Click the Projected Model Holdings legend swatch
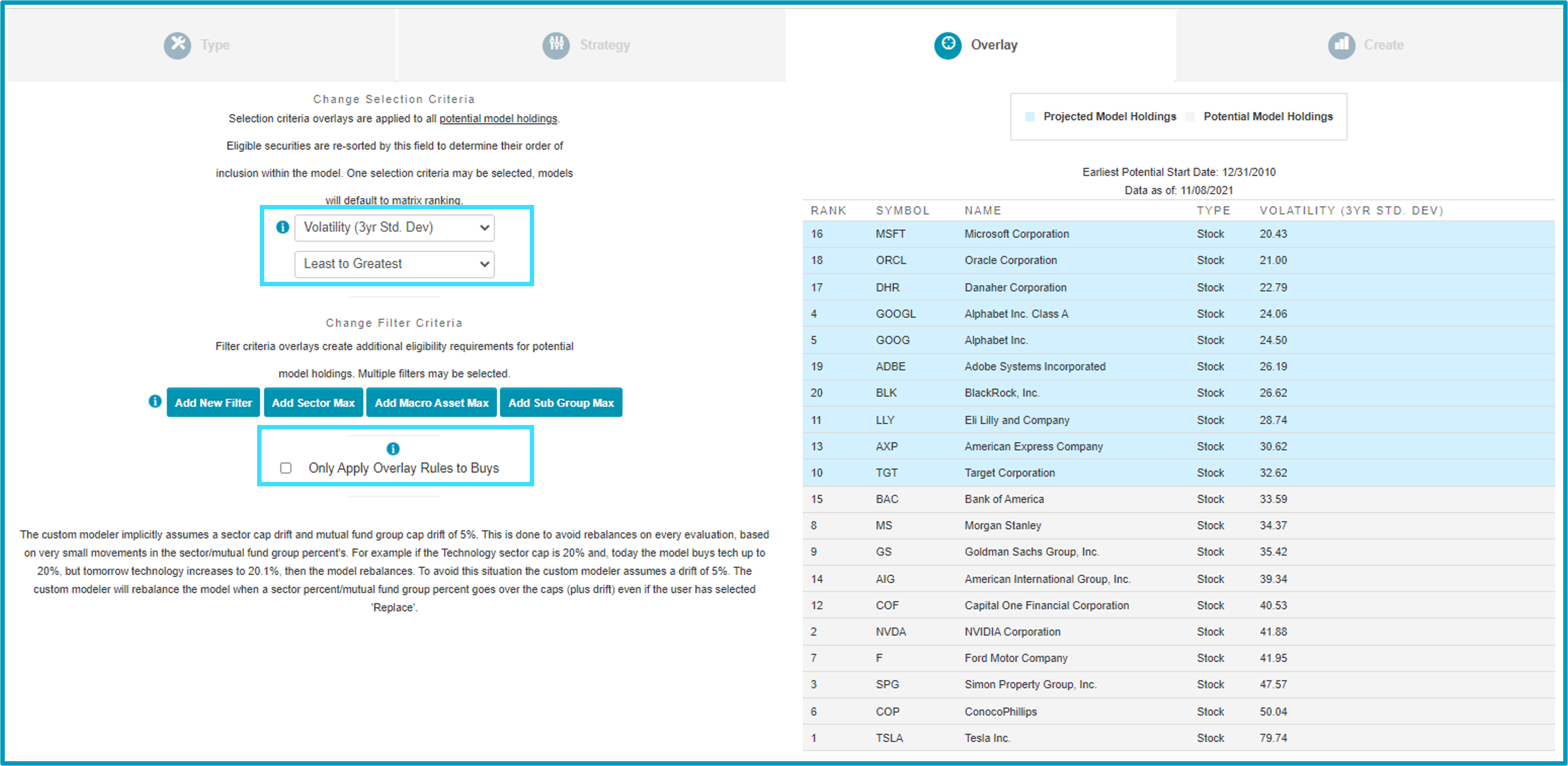This screenshot has width=1568, height=766. [1029, 117]
